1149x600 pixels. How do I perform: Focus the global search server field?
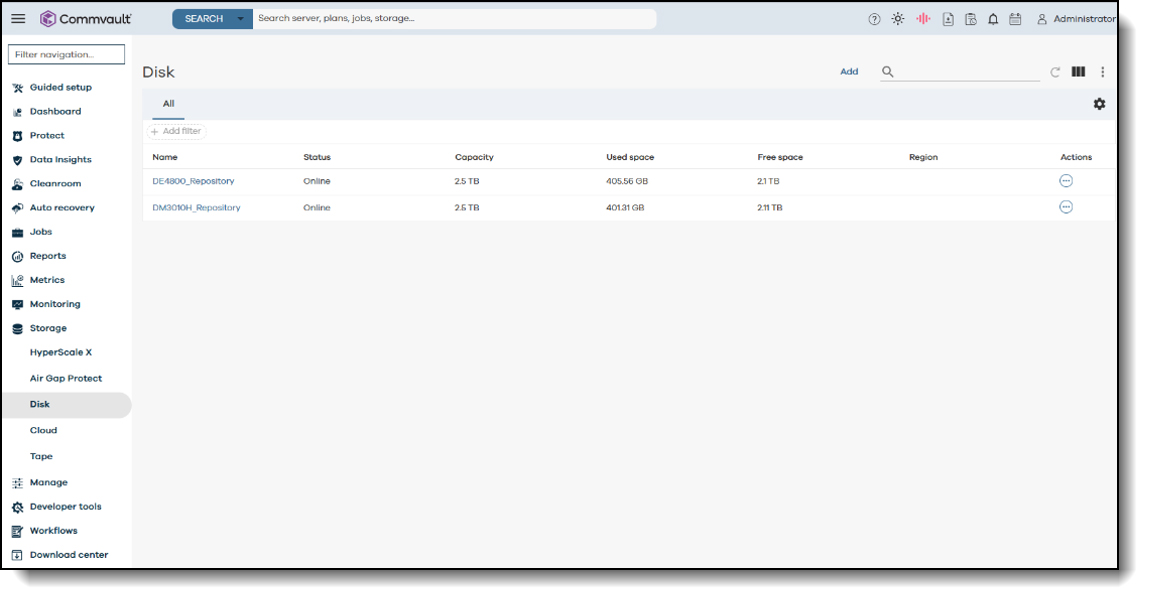[x=454, y=18]
